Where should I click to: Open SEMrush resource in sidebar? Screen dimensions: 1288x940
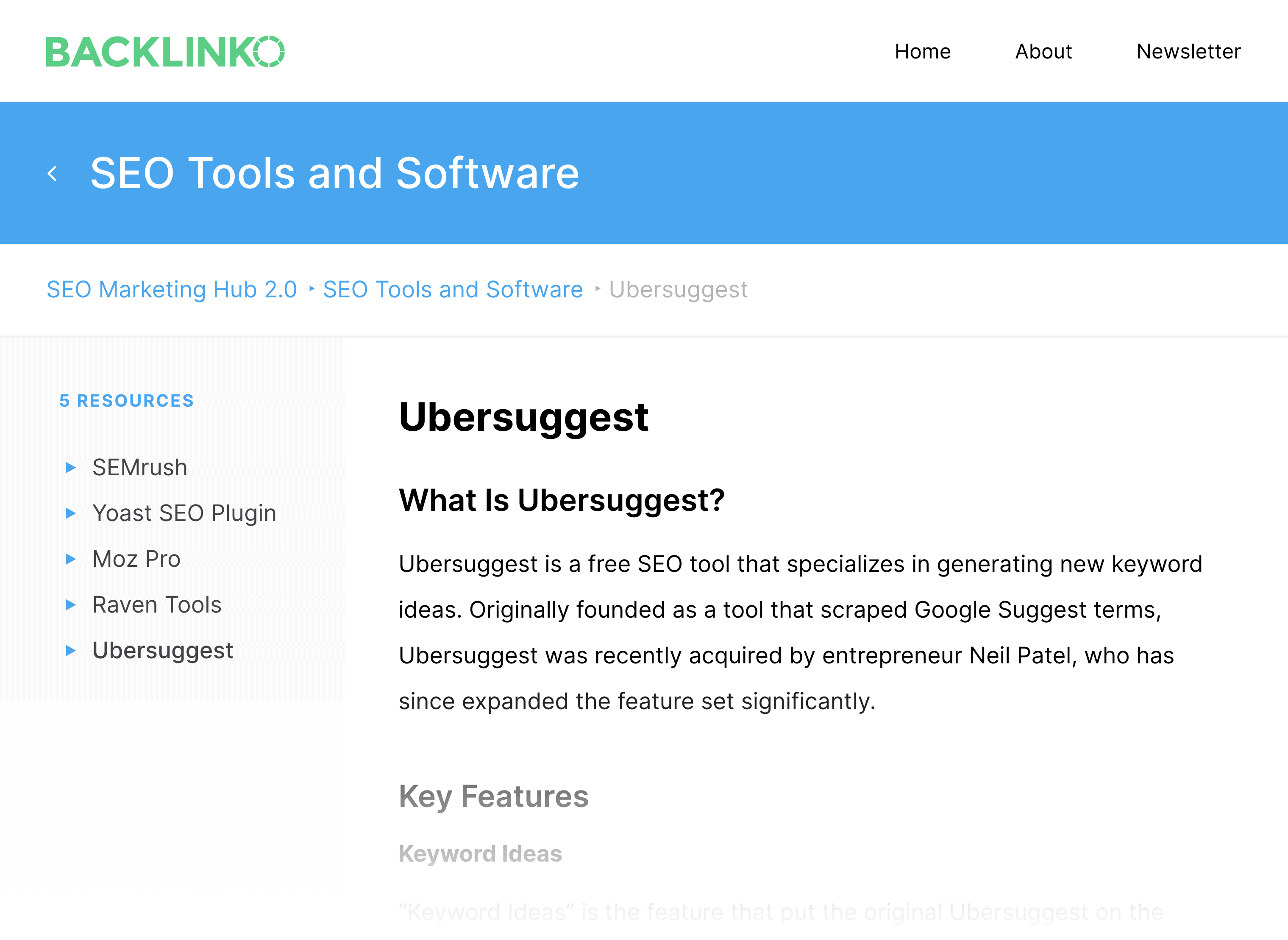point(139,468)
